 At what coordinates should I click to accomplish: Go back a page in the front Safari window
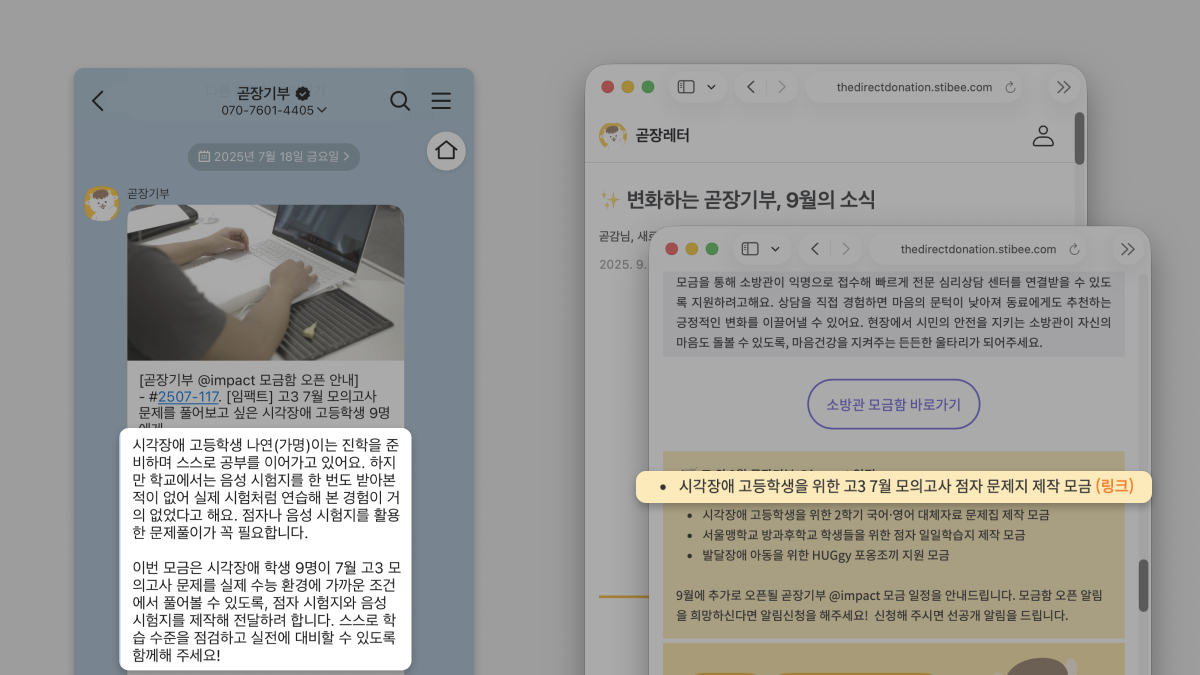tap(815, 249)
